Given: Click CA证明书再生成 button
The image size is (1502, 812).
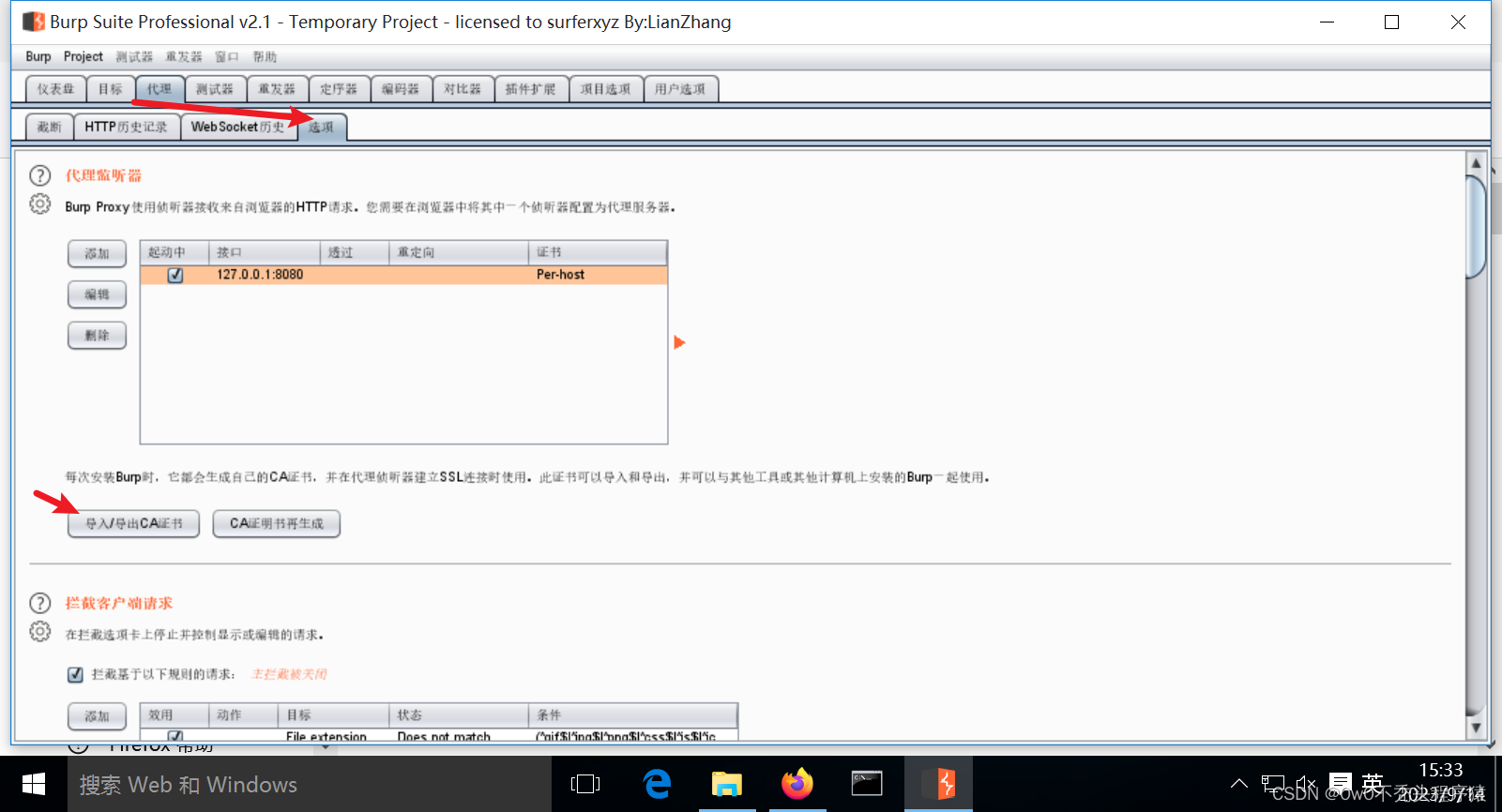Looking at the screenshot, I should point(277,523).
